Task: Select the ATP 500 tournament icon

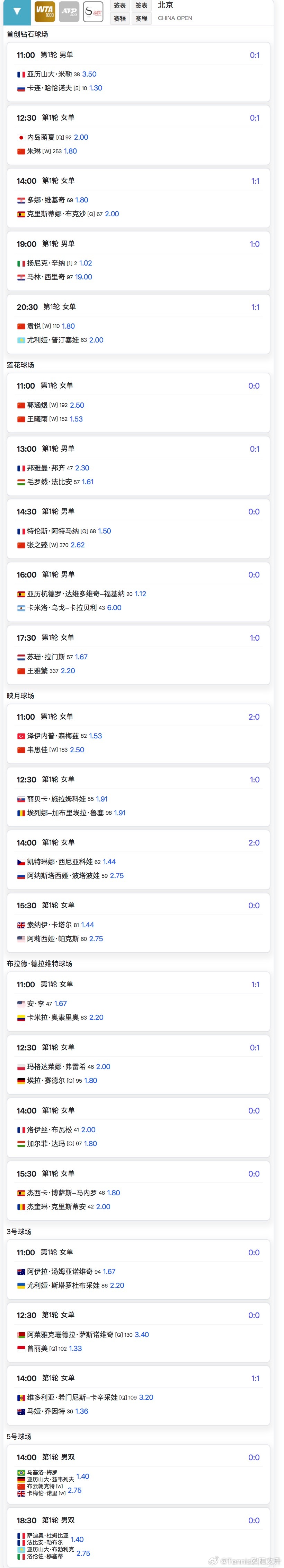Action: click(x=69, y=11)
